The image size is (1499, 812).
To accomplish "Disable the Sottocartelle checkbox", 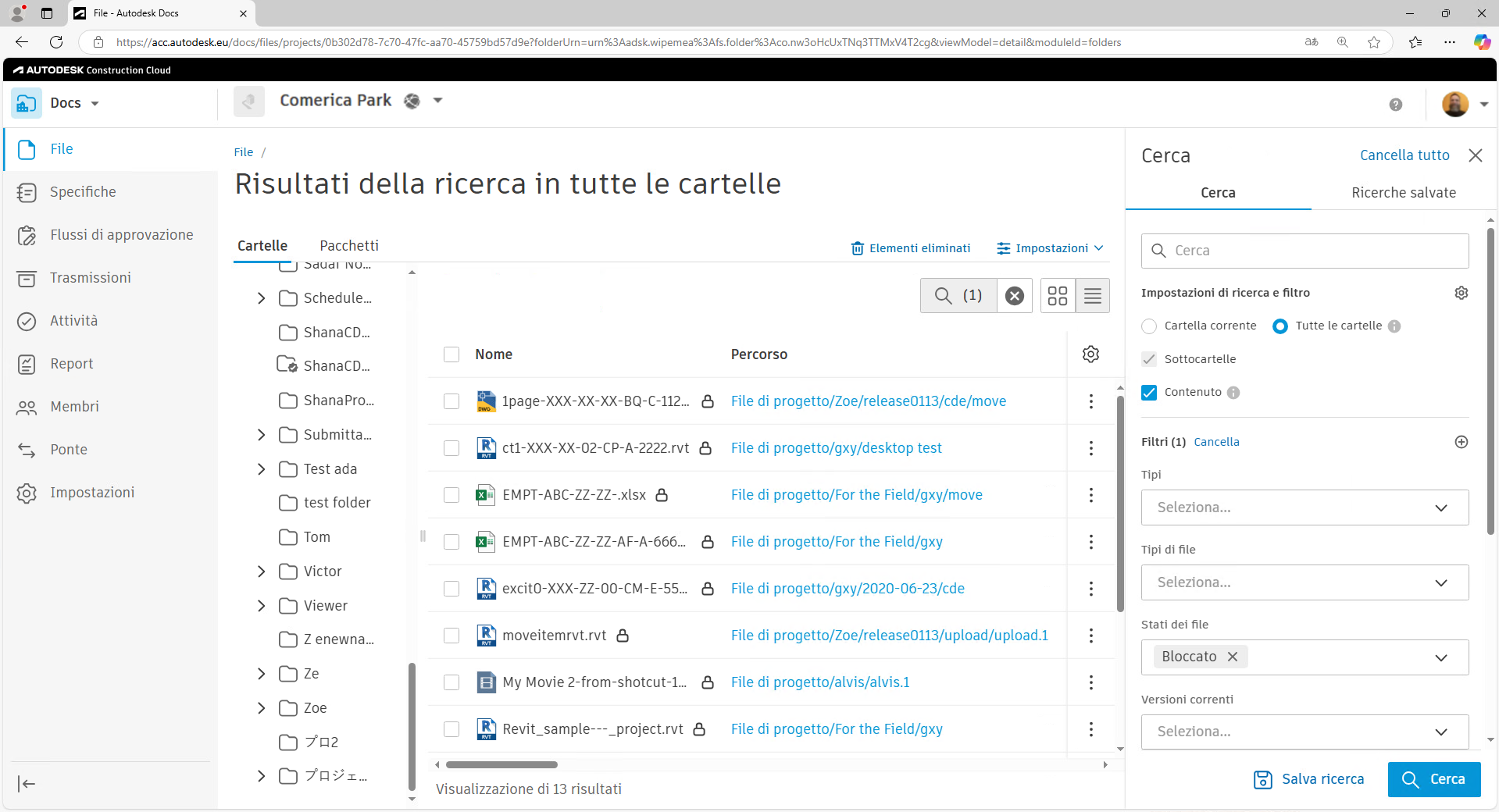I will pos(1148,359).
